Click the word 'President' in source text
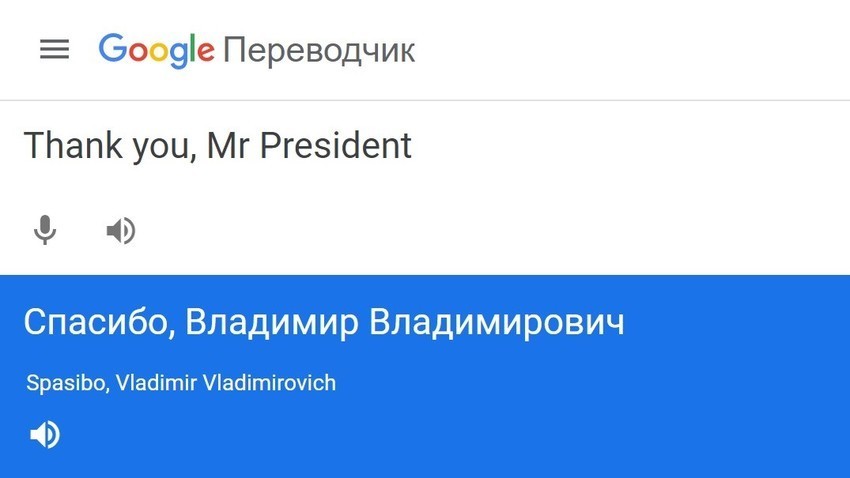 coord(336,145)
